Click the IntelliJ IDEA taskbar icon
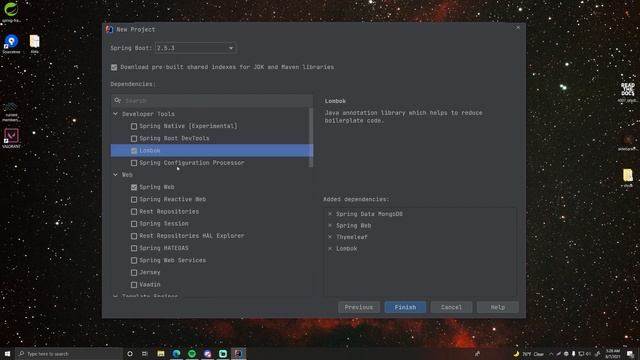This screenshot has width=640, height=360. [x=238, y=353]
